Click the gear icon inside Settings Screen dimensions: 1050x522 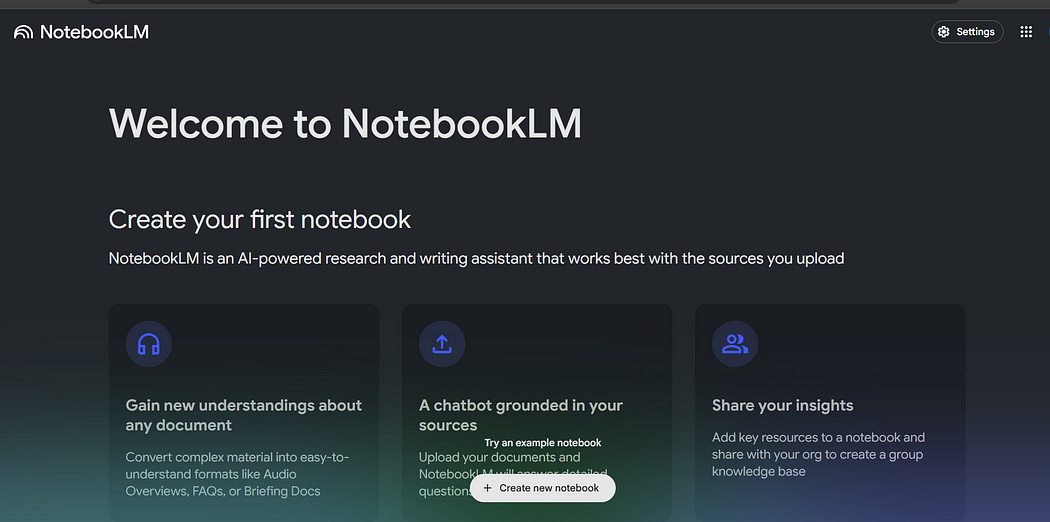[943, 32]
